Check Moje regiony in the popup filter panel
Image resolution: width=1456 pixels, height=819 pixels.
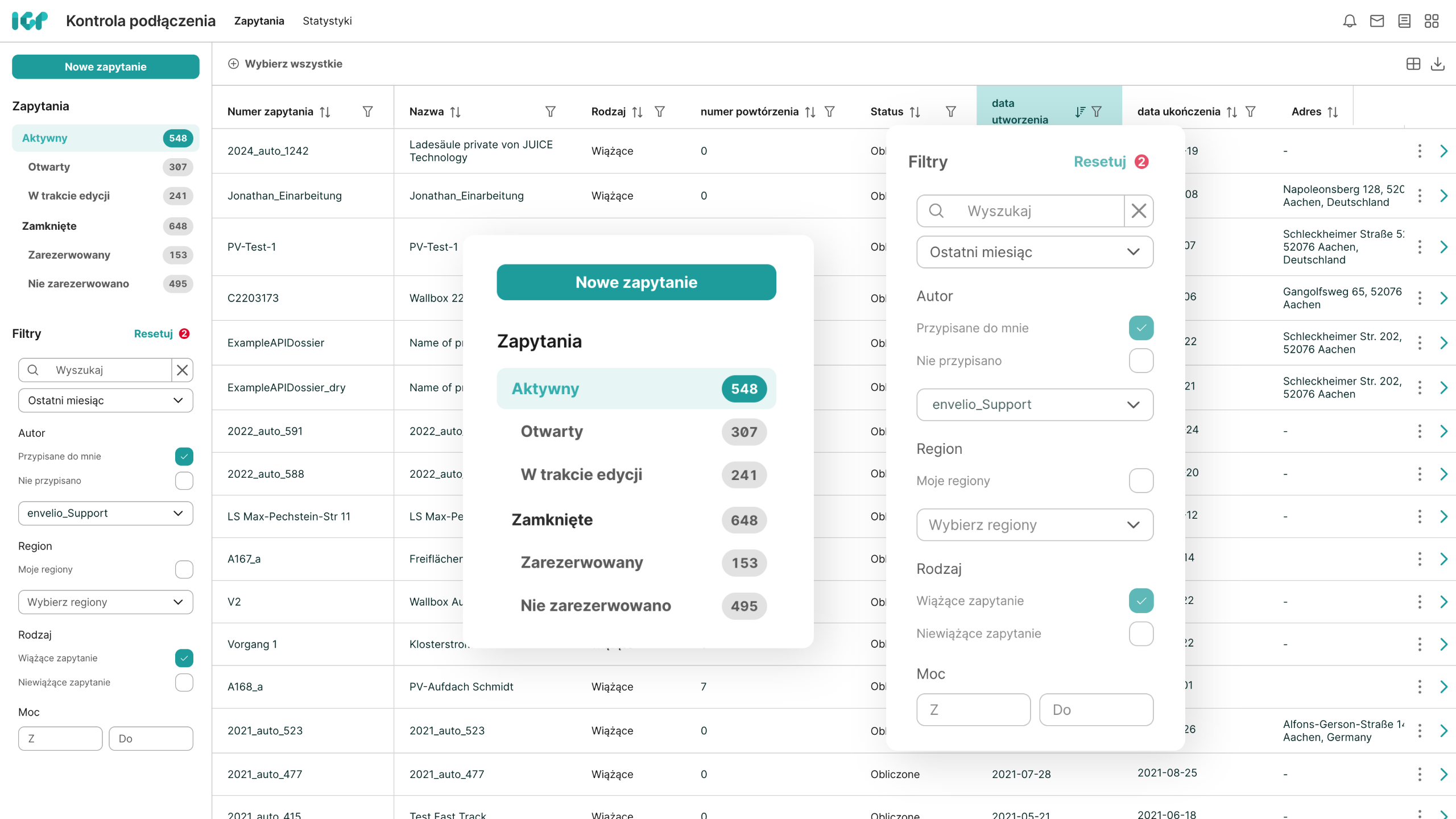[1141, 481]
